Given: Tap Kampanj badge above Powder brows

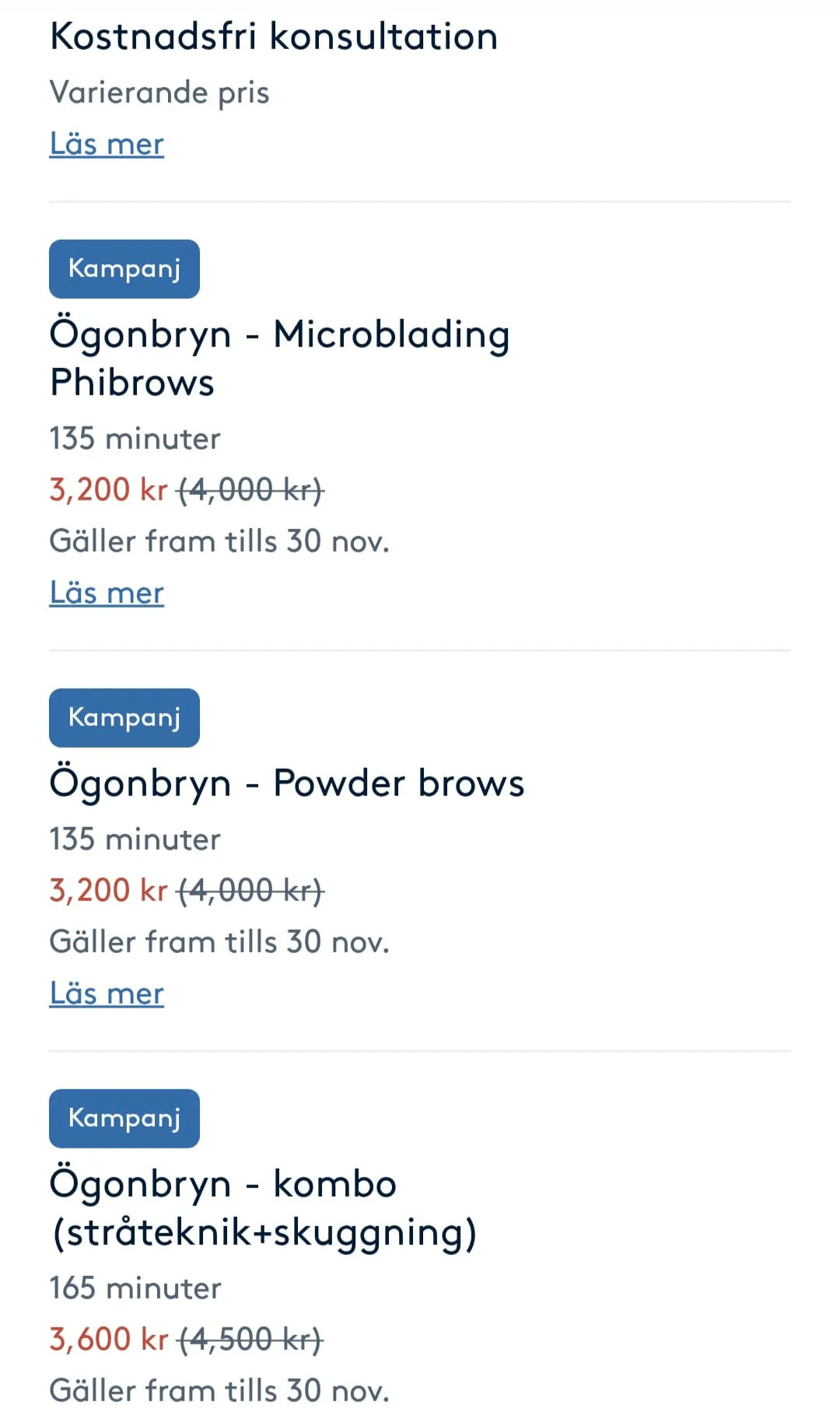Looking at the screenshot, I should (x=124, y=717).
